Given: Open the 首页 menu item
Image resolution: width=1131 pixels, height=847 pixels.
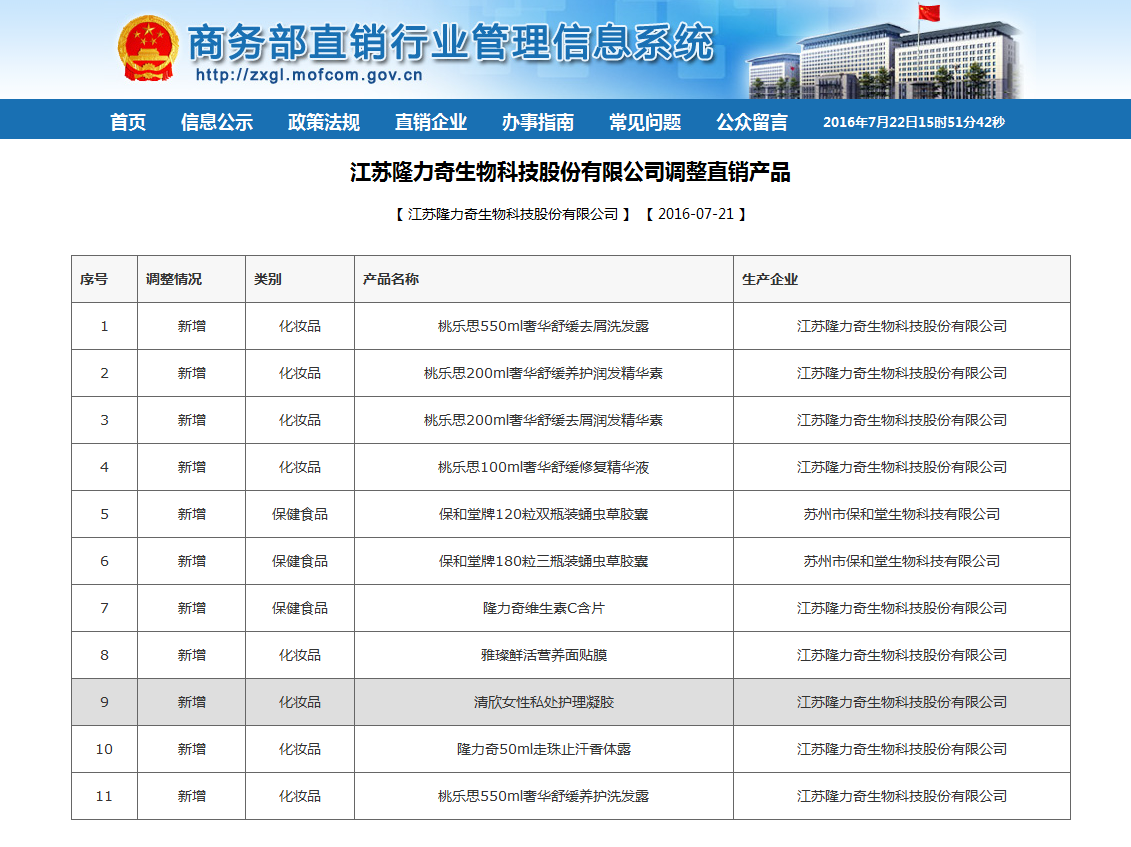Looking at the screenshot, I should (x=128, y=122).
